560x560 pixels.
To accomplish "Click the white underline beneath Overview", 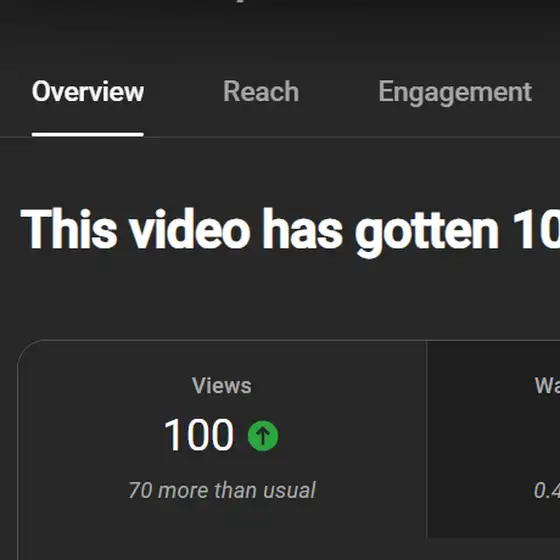I will 88,134.
